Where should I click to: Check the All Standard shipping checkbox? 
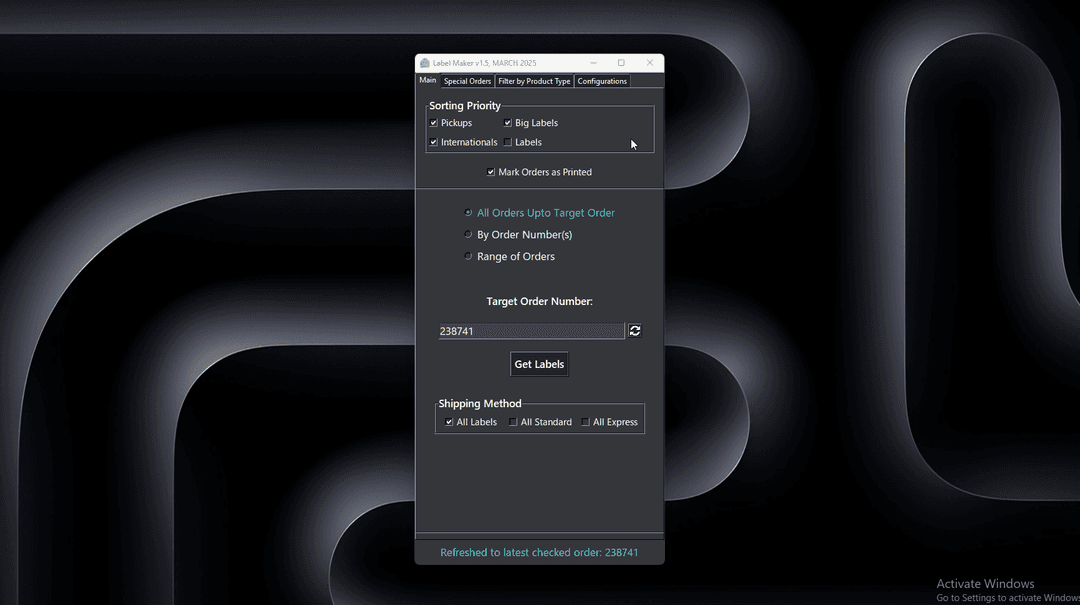513,422
